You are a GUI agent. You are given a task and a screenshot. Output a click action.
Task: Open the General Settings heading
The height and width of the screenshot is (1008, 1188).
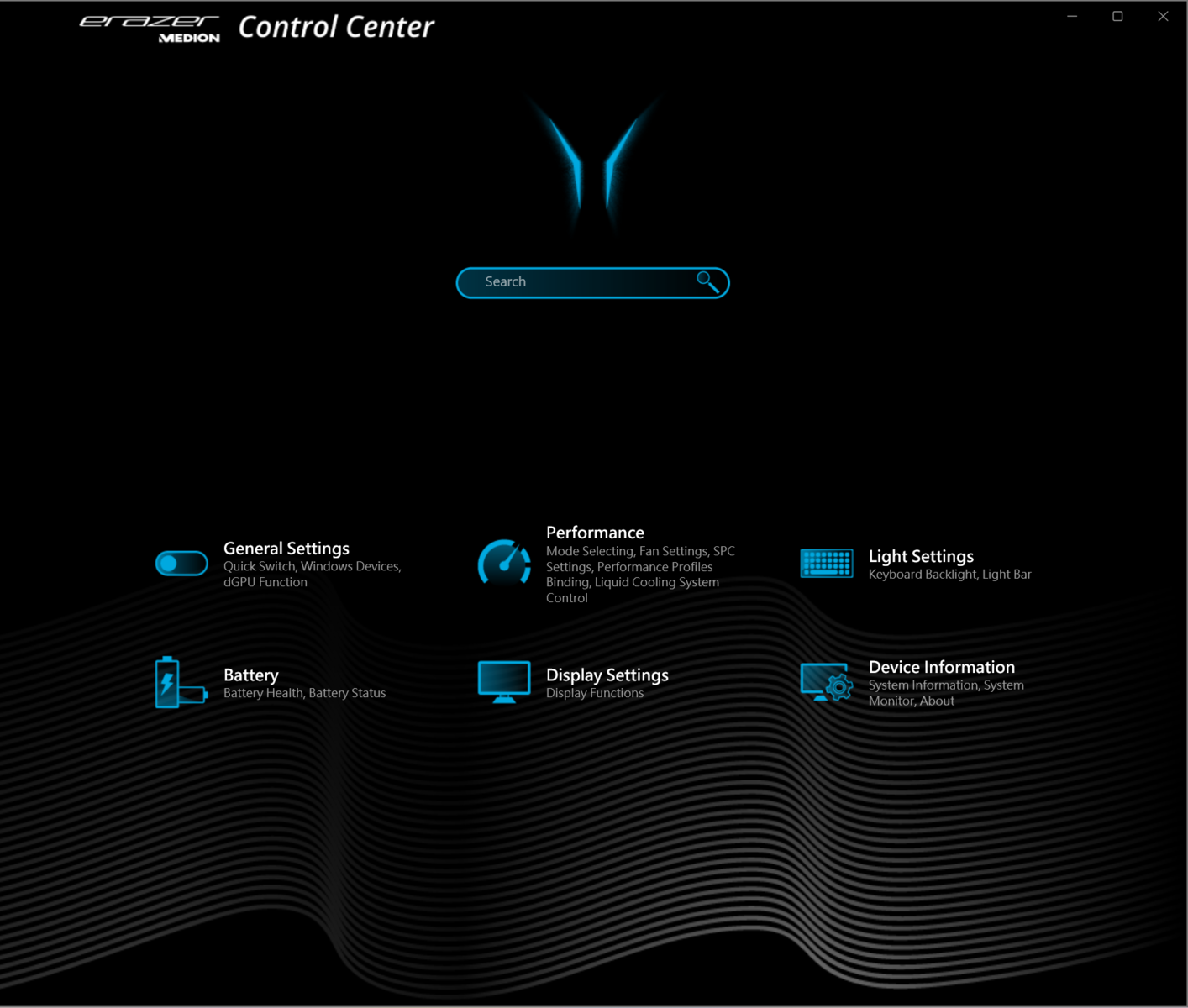(x=286, y=549)
